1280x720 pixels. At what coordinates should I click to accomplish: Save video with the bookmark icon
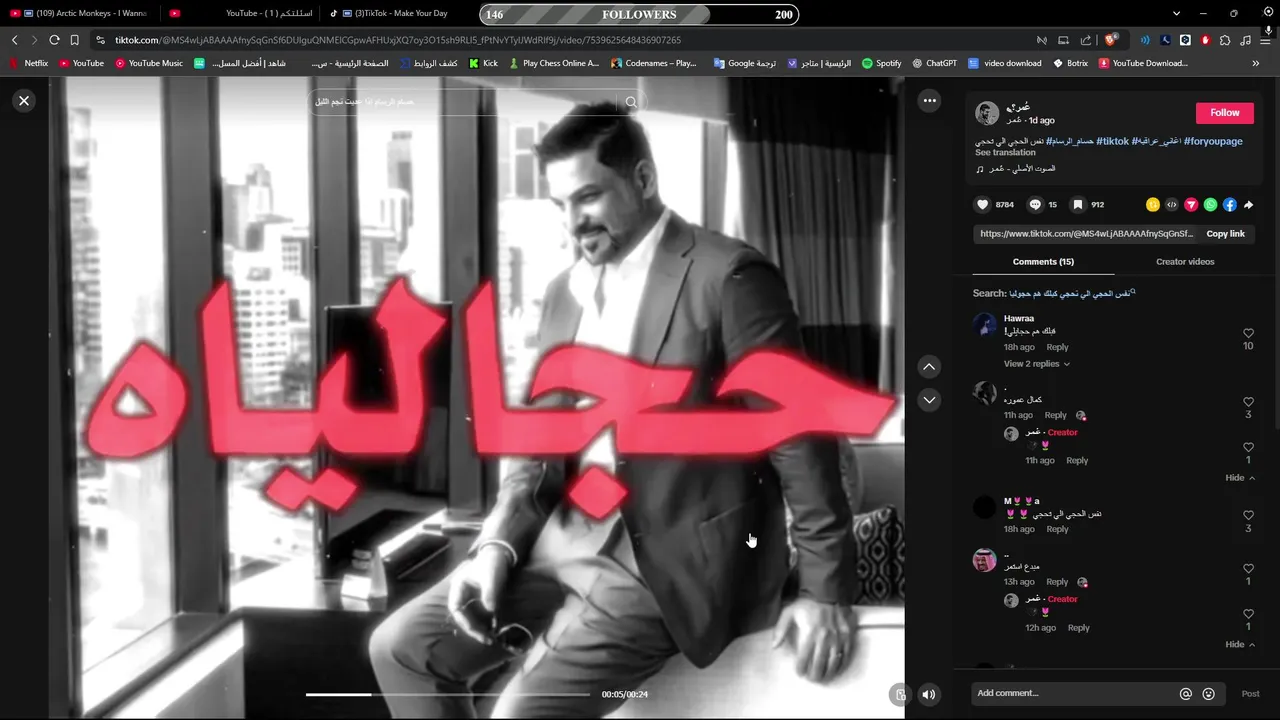tap(1078, 205)
